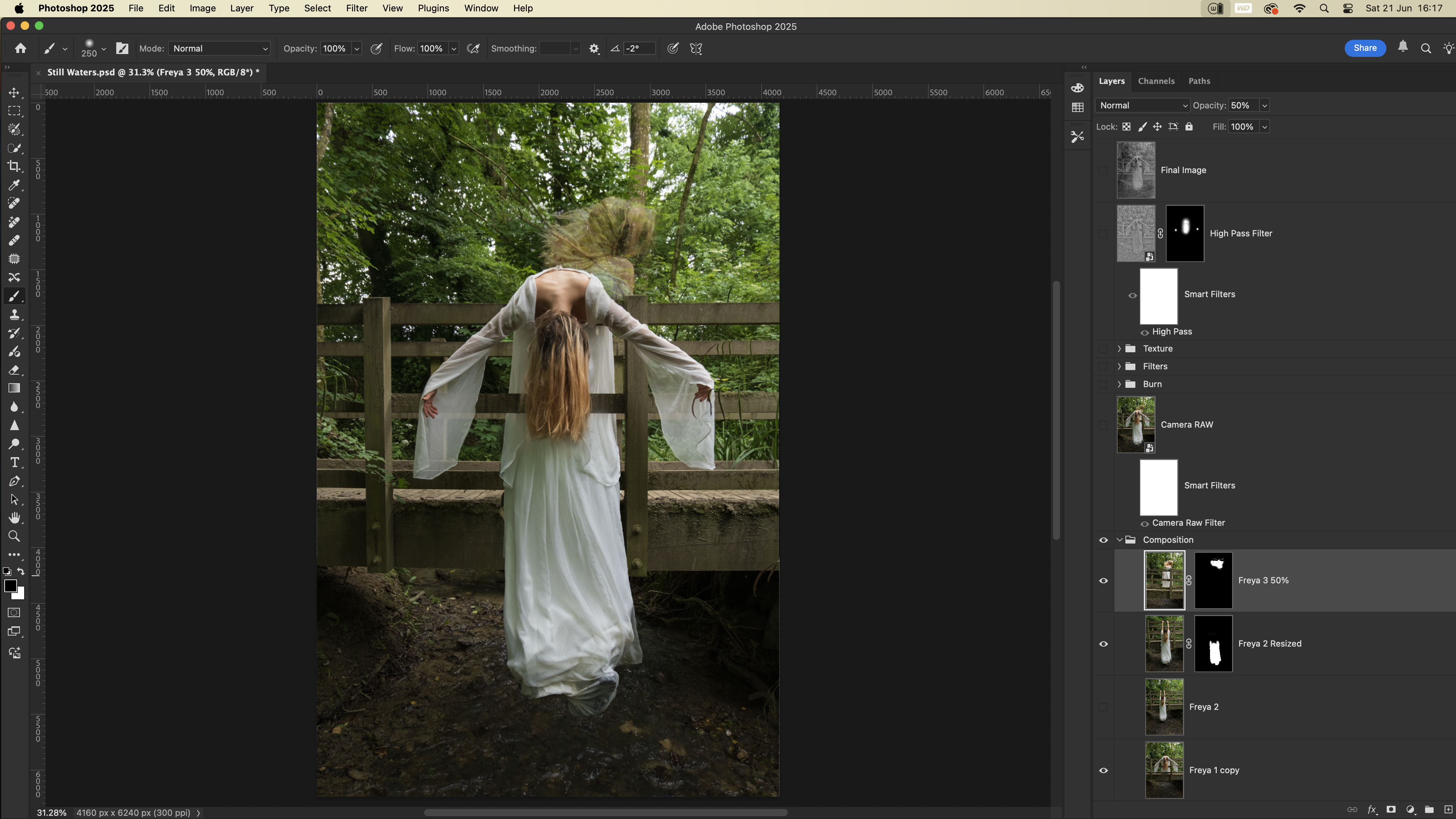Hide the Freya 2 Resized layer

point(1103,644)
